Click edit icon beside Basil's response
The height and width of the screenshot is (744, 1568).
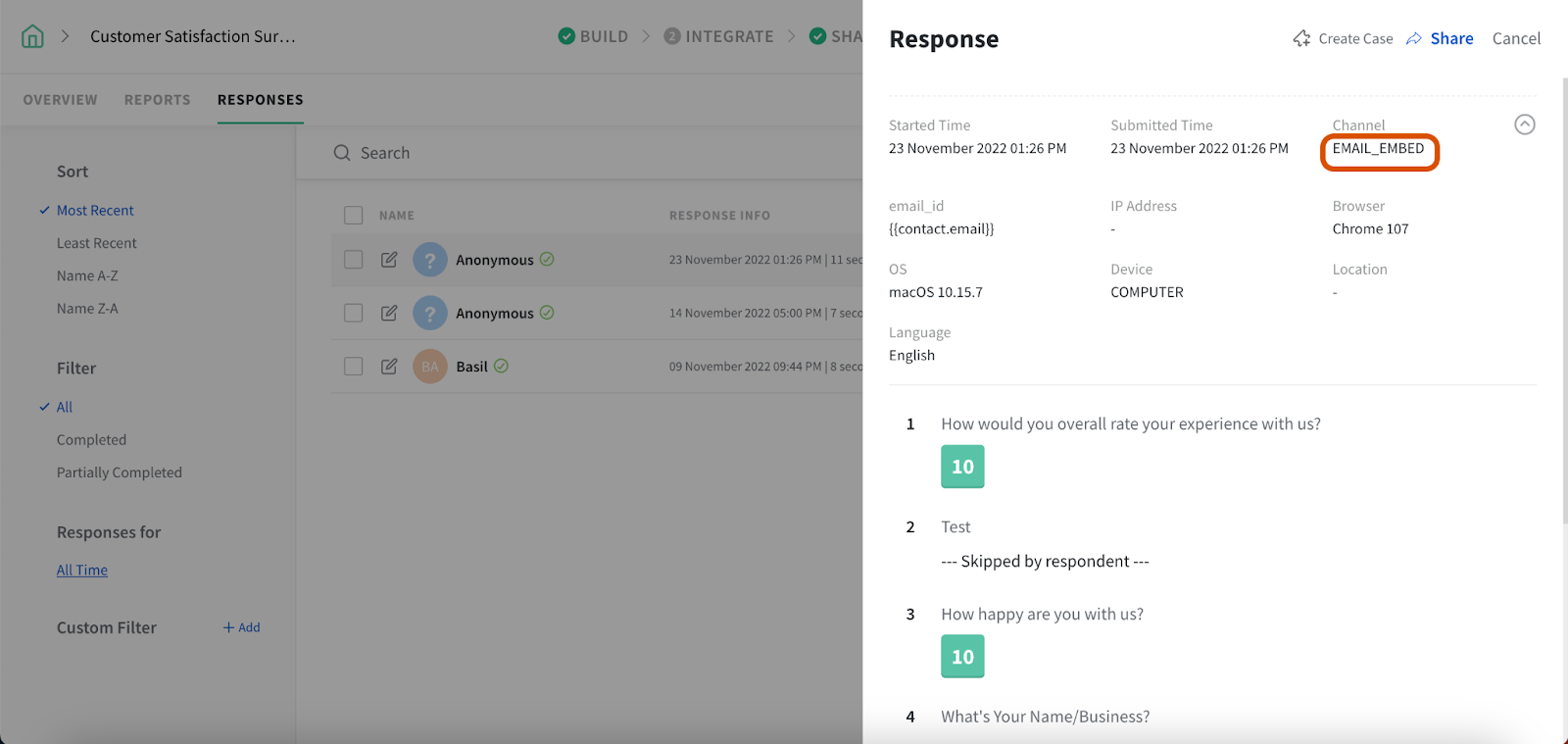pyautogui.click(x=389, y=367)
